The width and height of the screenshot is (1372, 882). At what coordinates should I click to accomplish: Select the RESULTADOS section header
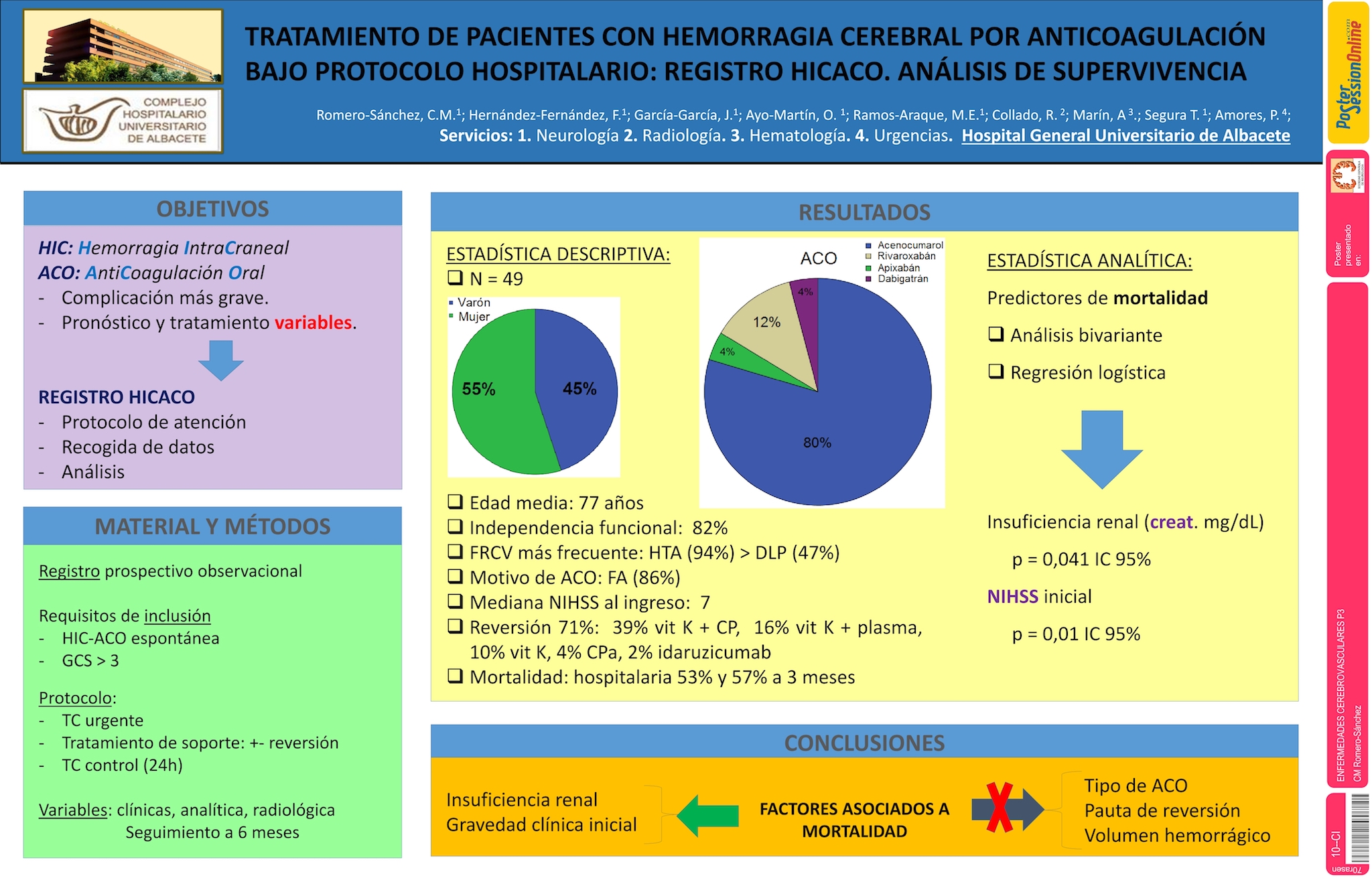[x=864, y=212]
